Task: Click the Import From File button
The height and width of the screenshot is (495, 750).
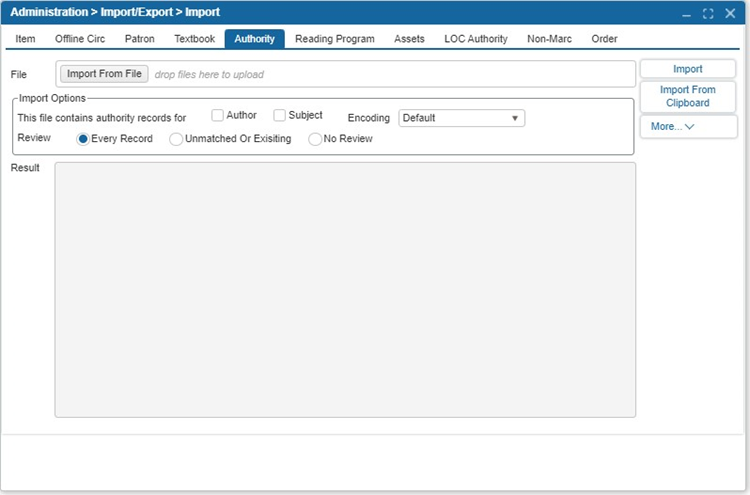Action: click(104, 74)
